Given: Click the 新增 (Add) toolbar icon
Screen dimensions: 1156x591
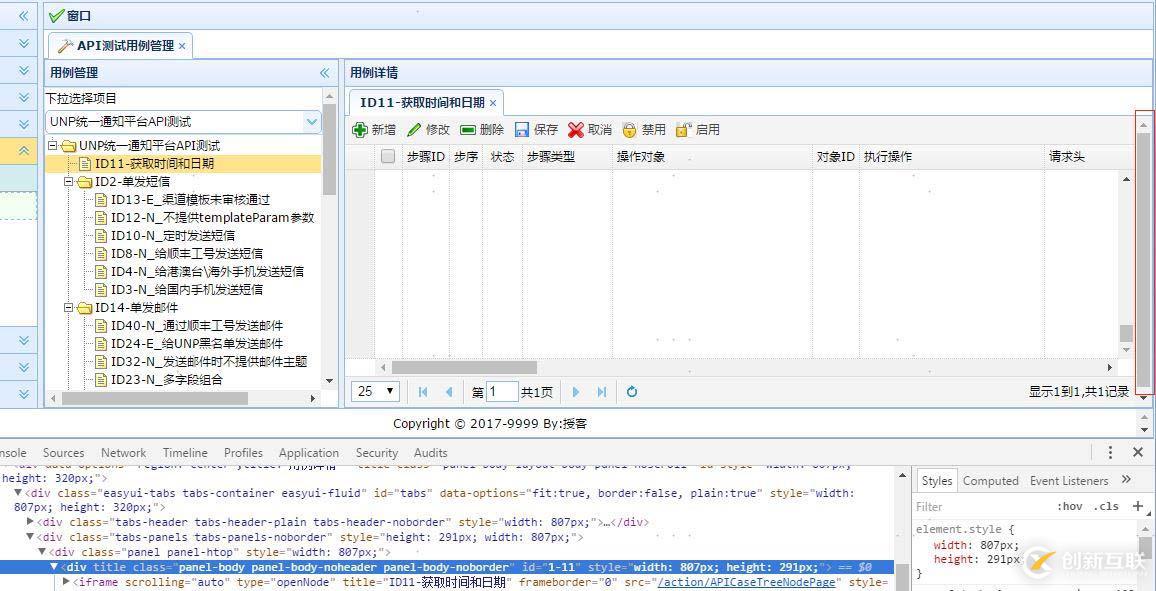Looking at the screenshot, I should click(361, 130).
